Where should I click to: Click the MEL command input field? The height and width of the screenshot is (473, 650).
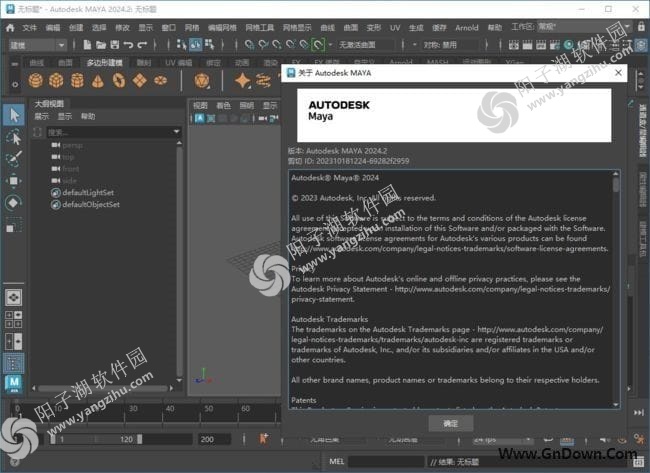pyautogui.click(x=386, y=461)
